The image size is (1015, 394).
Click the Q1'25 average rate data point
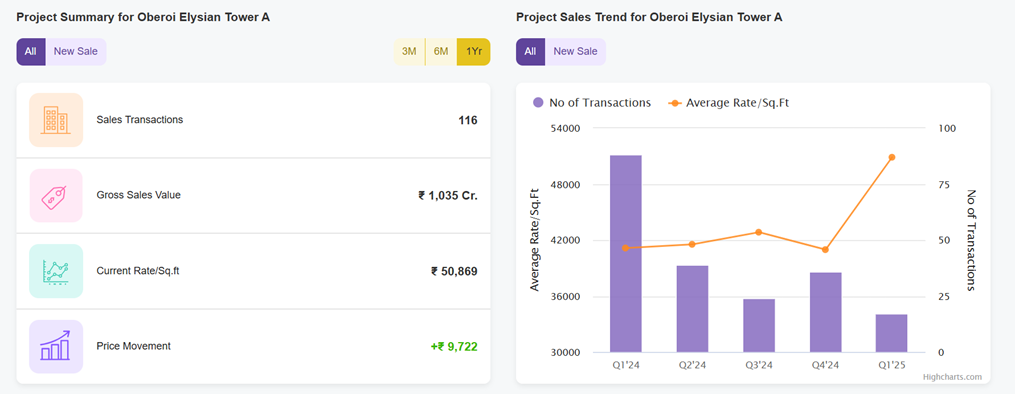(x=891, y=157)
